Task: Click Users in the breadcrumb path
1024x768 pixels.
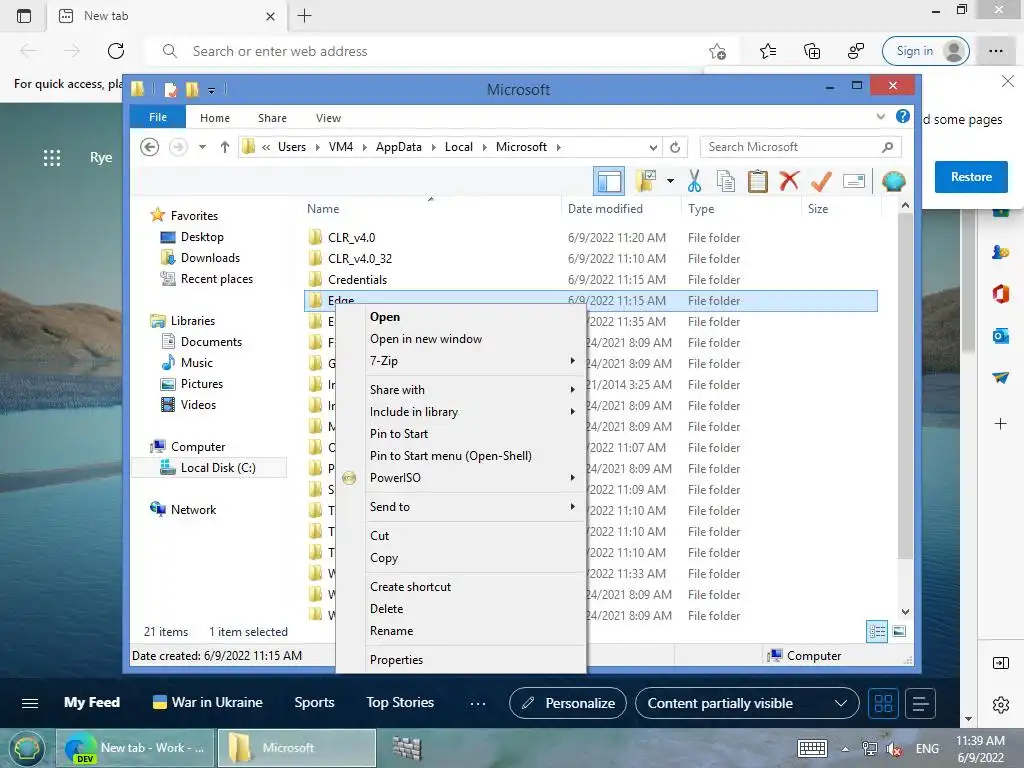Action: 292,147
